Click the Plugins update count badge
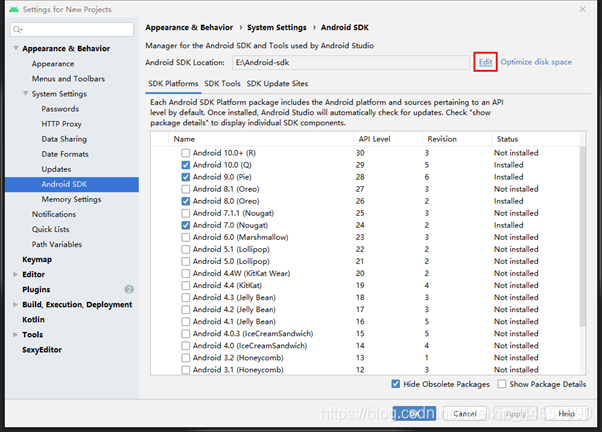The image size is (602, 432). [x=129, y=290]
